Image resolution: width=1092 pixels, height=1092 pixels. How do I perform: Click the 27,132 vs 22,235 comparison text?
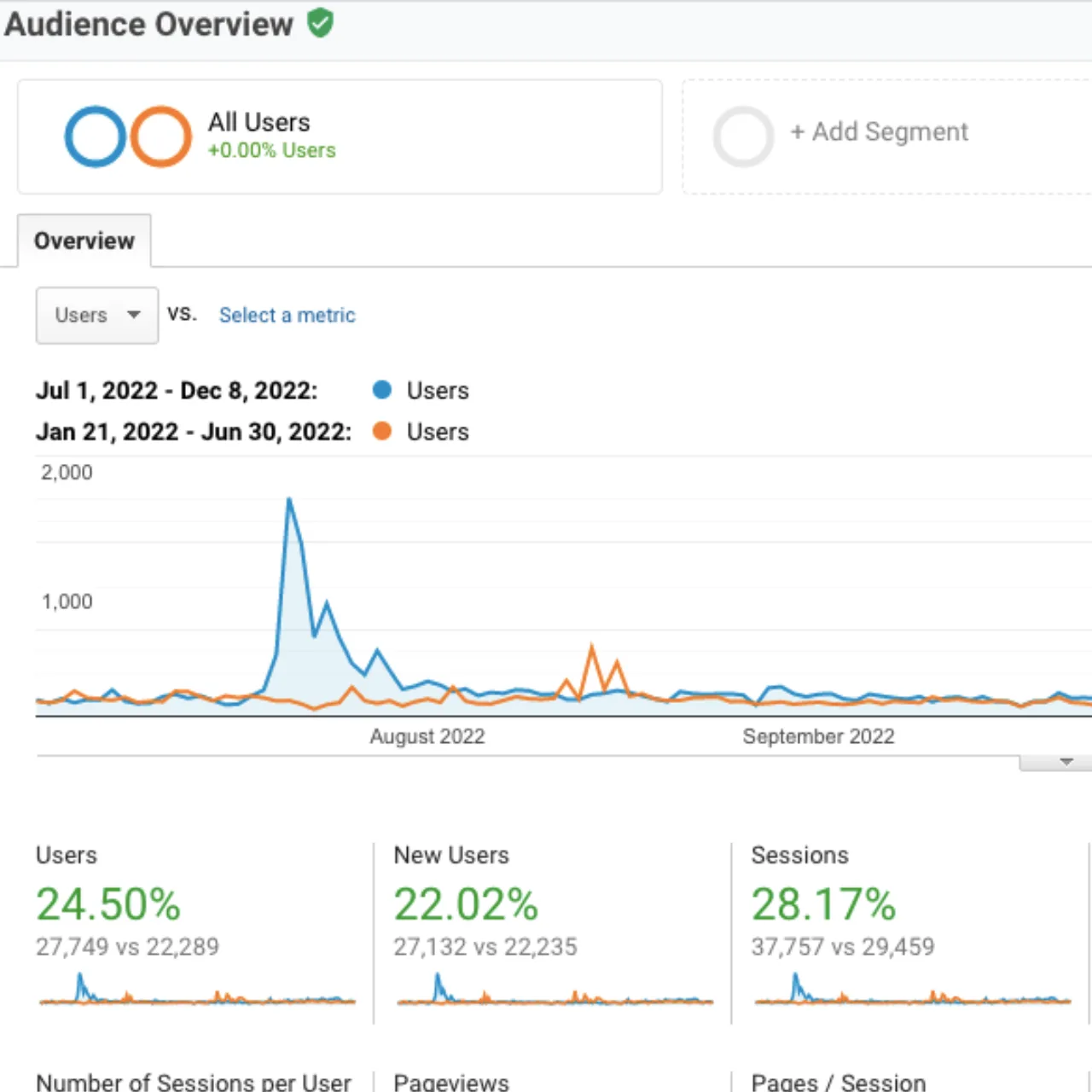tap(485, 947)
